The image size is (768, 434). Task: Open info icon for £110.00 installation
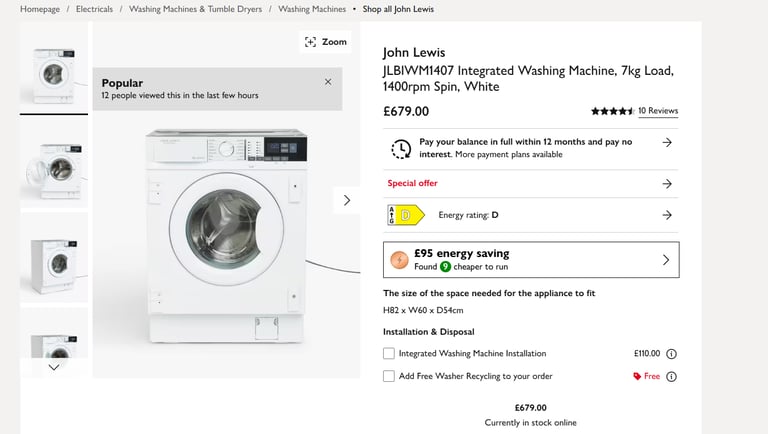point(672,354)
